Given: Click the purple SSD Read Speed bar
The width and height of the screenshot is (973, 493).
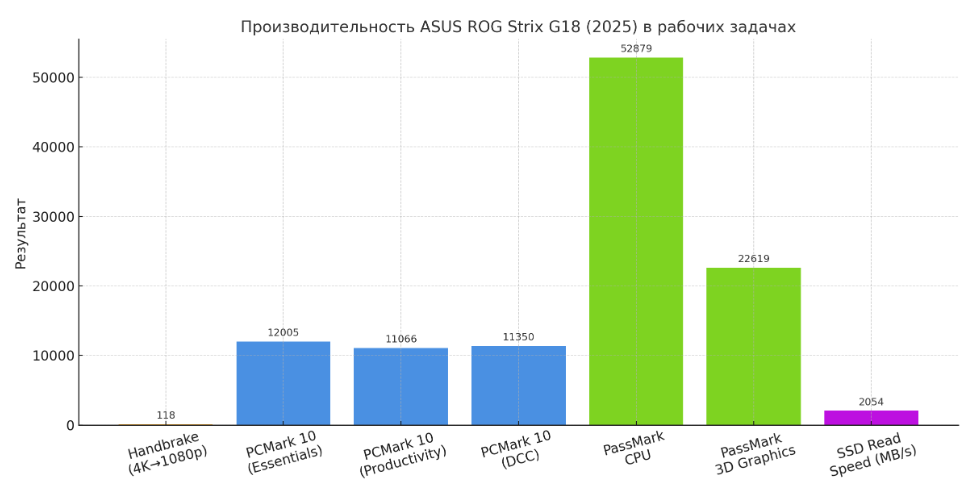Looking at the screenshot, I should (x=871, y=418).
